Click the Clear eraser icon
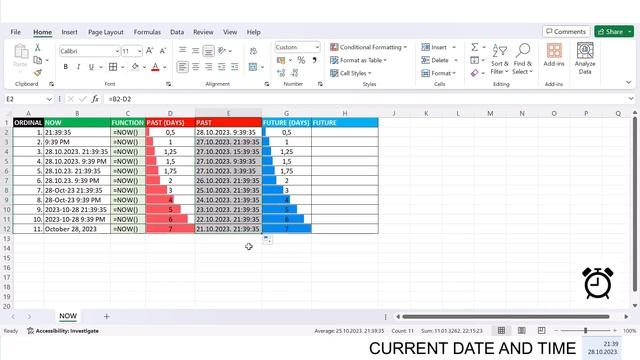 pos(474,73)
